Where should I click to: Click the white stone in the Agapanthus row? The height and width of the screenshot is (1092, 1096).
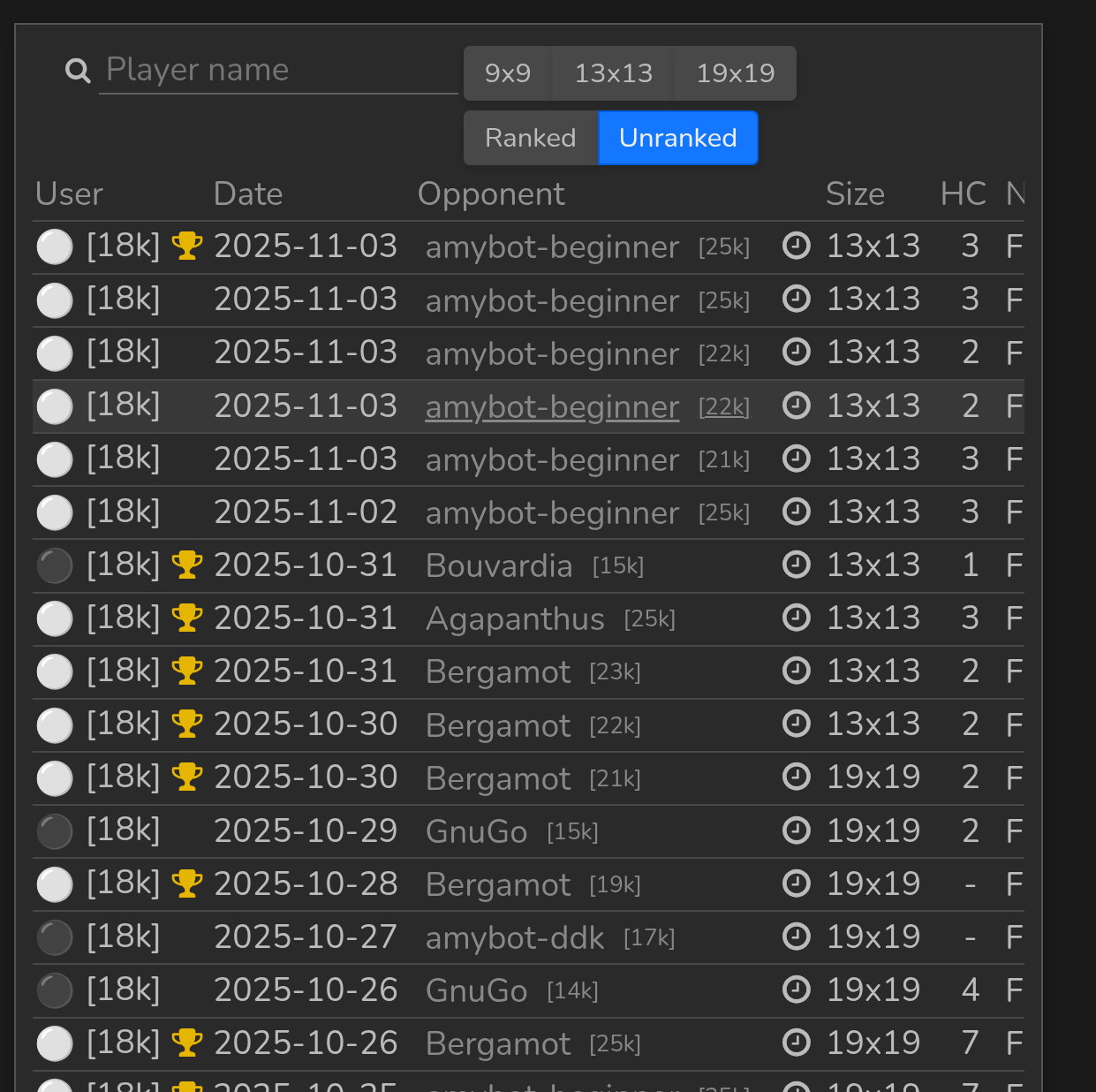tap(55, 619)
